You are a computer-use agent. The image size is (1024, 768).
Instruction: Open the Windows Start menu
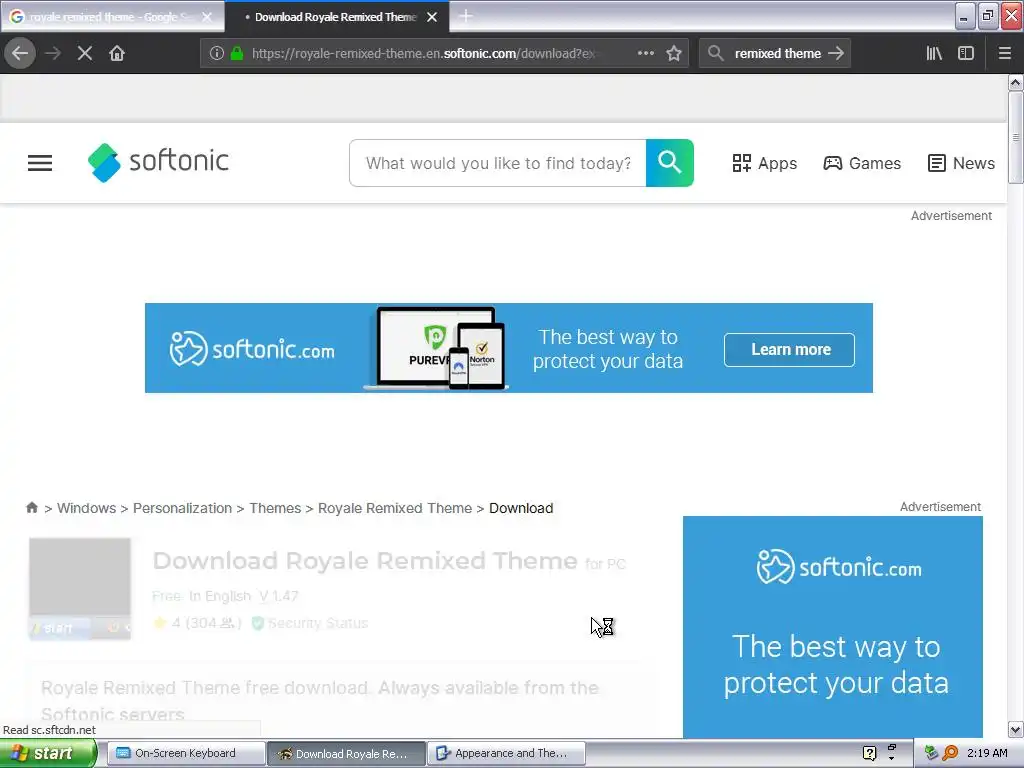[x=48, y=753]
